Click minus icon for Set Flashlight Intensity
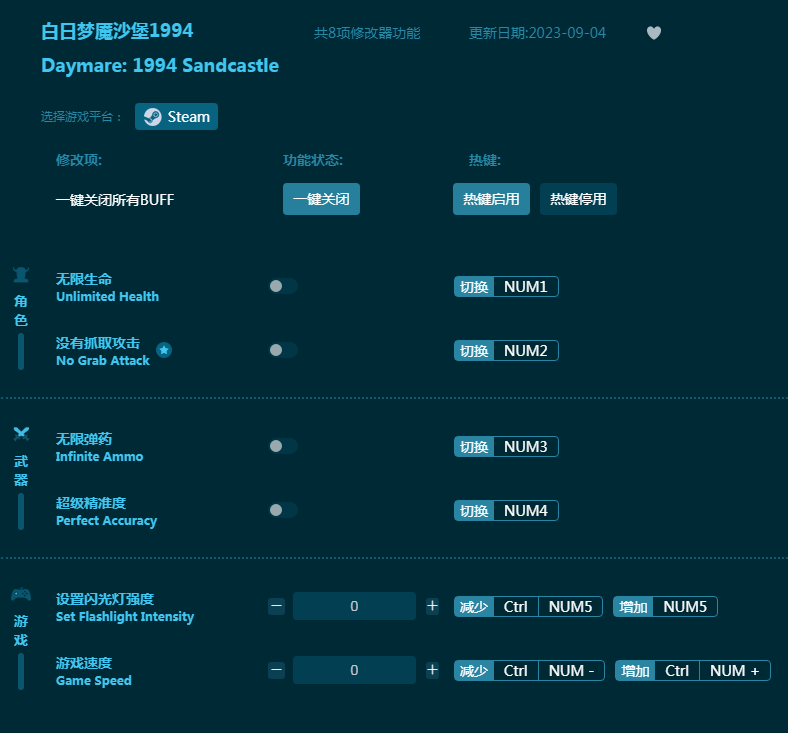 pyautogui.click(x=277, y=606)
